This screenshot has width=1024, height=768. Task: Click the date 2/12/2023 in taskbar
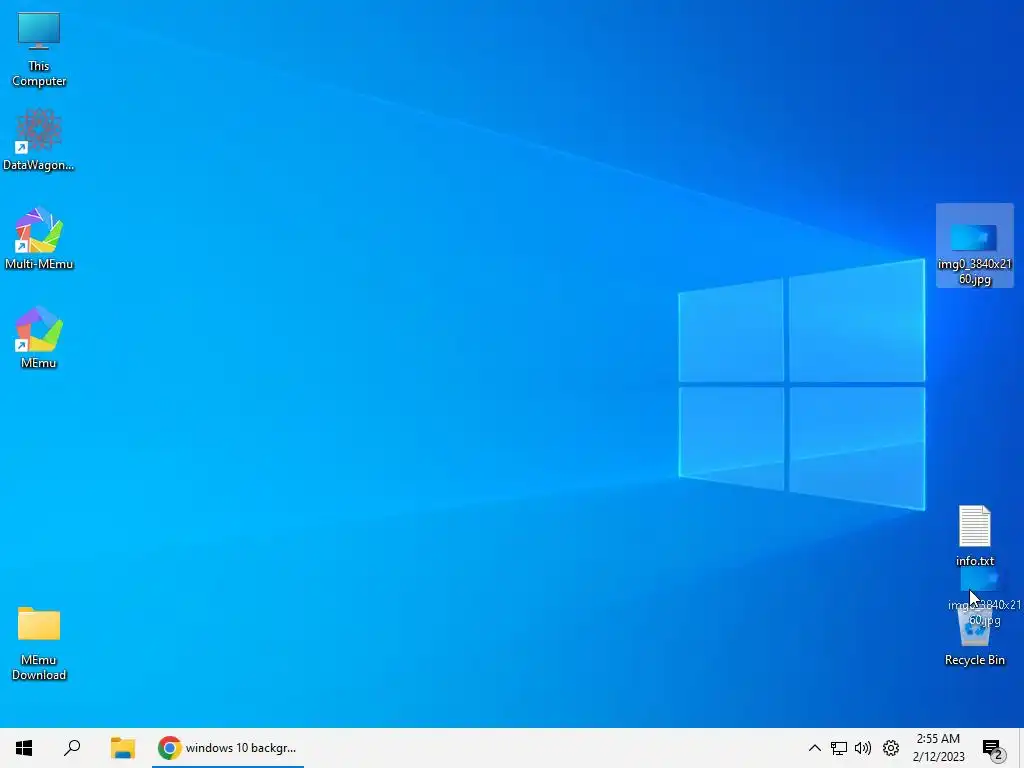click(938, 757)
